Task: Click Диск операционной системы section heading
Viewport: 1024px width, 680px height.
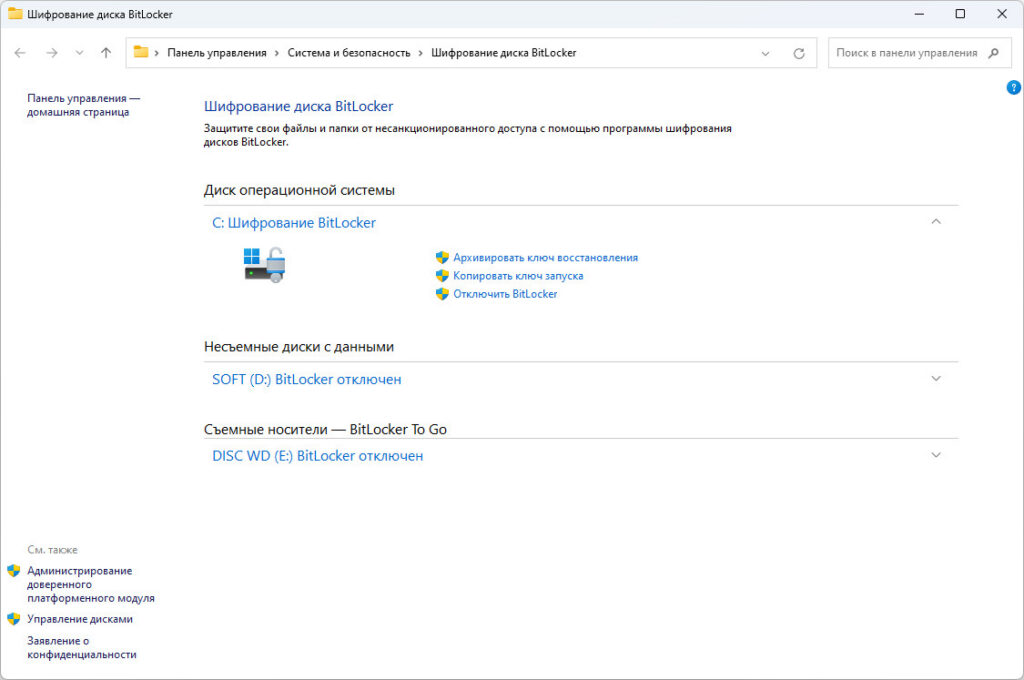Action: click(x=299, y=191)
